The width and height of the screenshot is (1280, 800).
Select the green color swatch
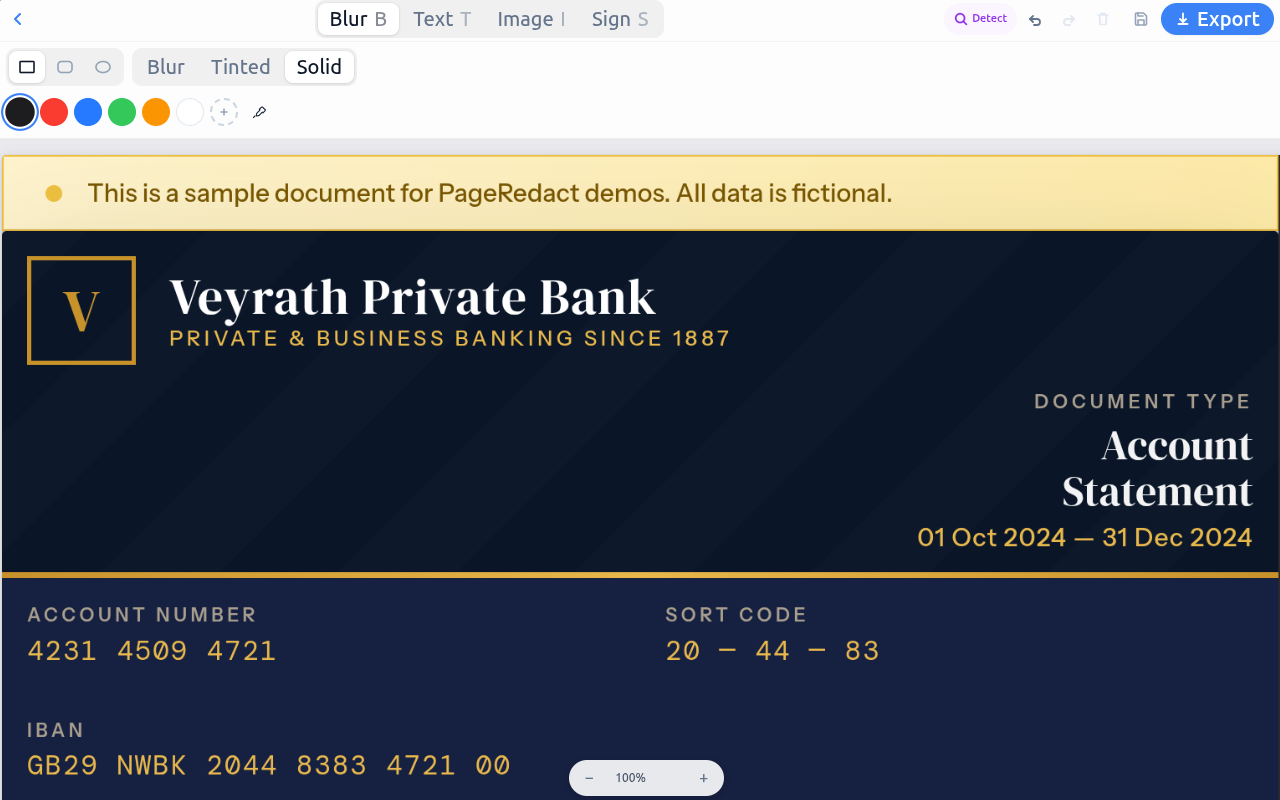click(122, 112)
